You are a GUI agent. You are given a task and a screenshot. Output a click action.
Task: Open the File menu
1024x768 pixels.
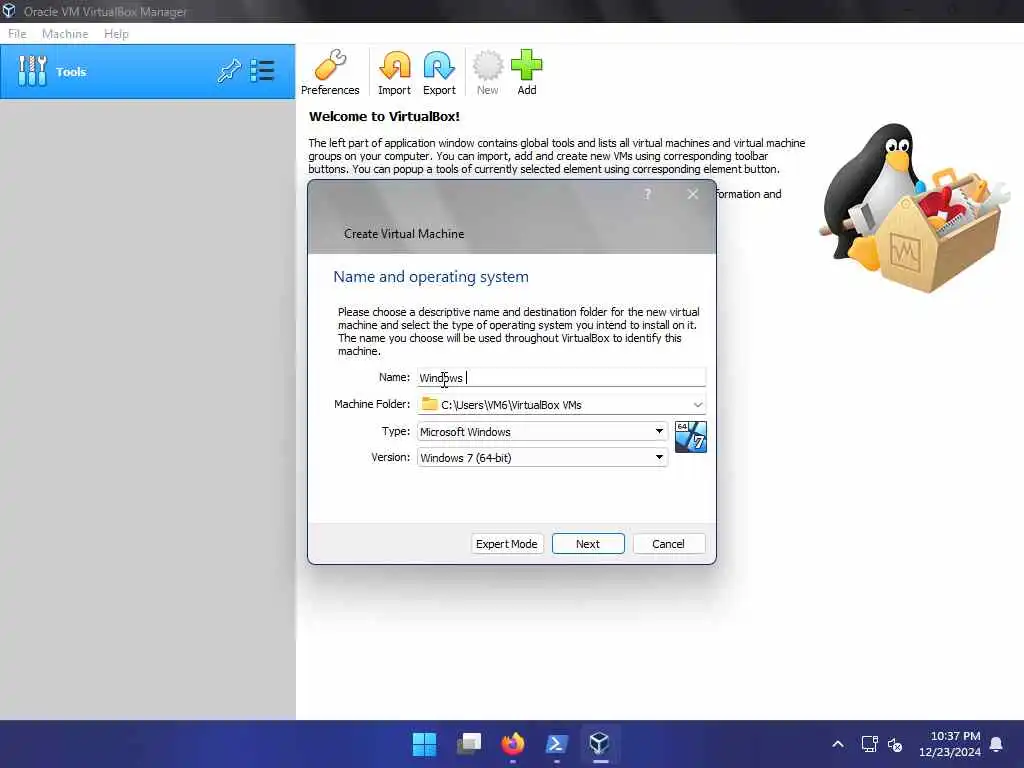click(17, 34)
